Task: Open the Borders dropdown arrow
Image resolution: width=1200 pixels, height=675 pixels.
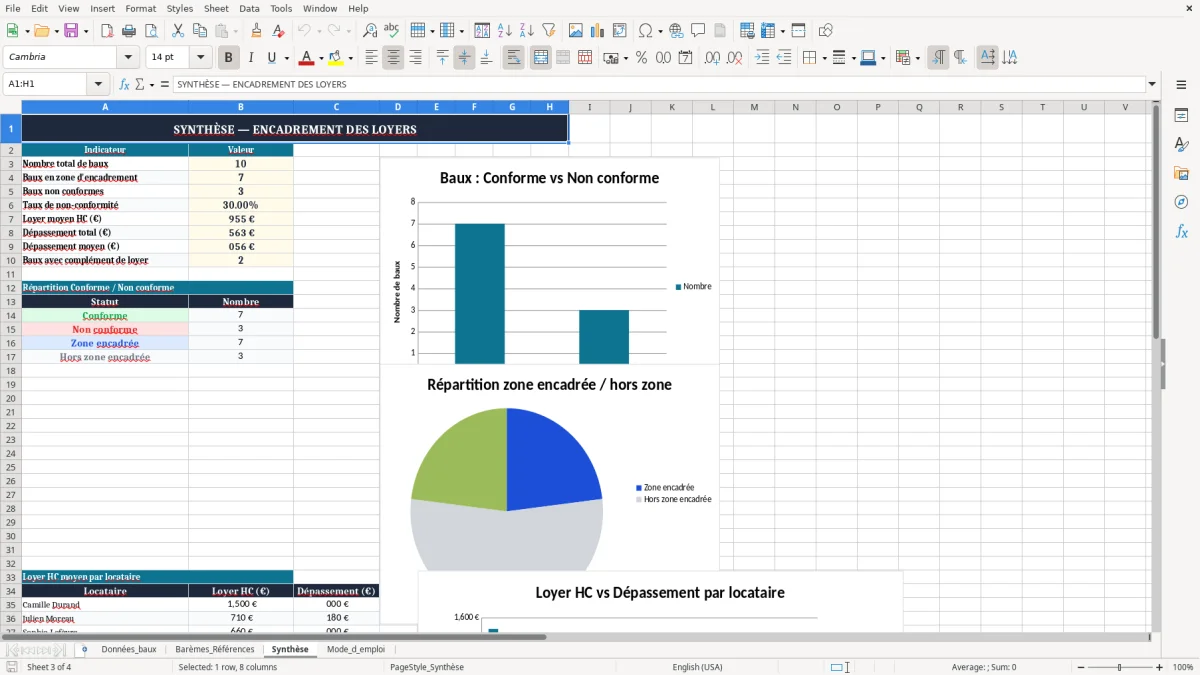Action: point(823,58)
